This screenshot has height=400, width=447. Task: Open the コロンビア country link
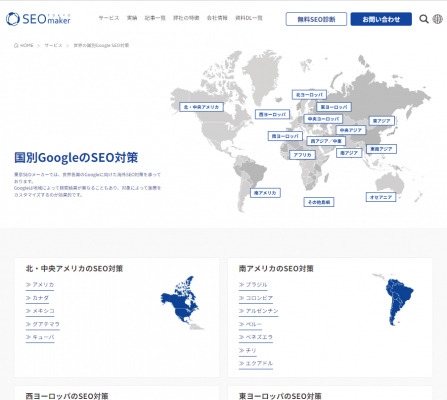click(256, 298)
